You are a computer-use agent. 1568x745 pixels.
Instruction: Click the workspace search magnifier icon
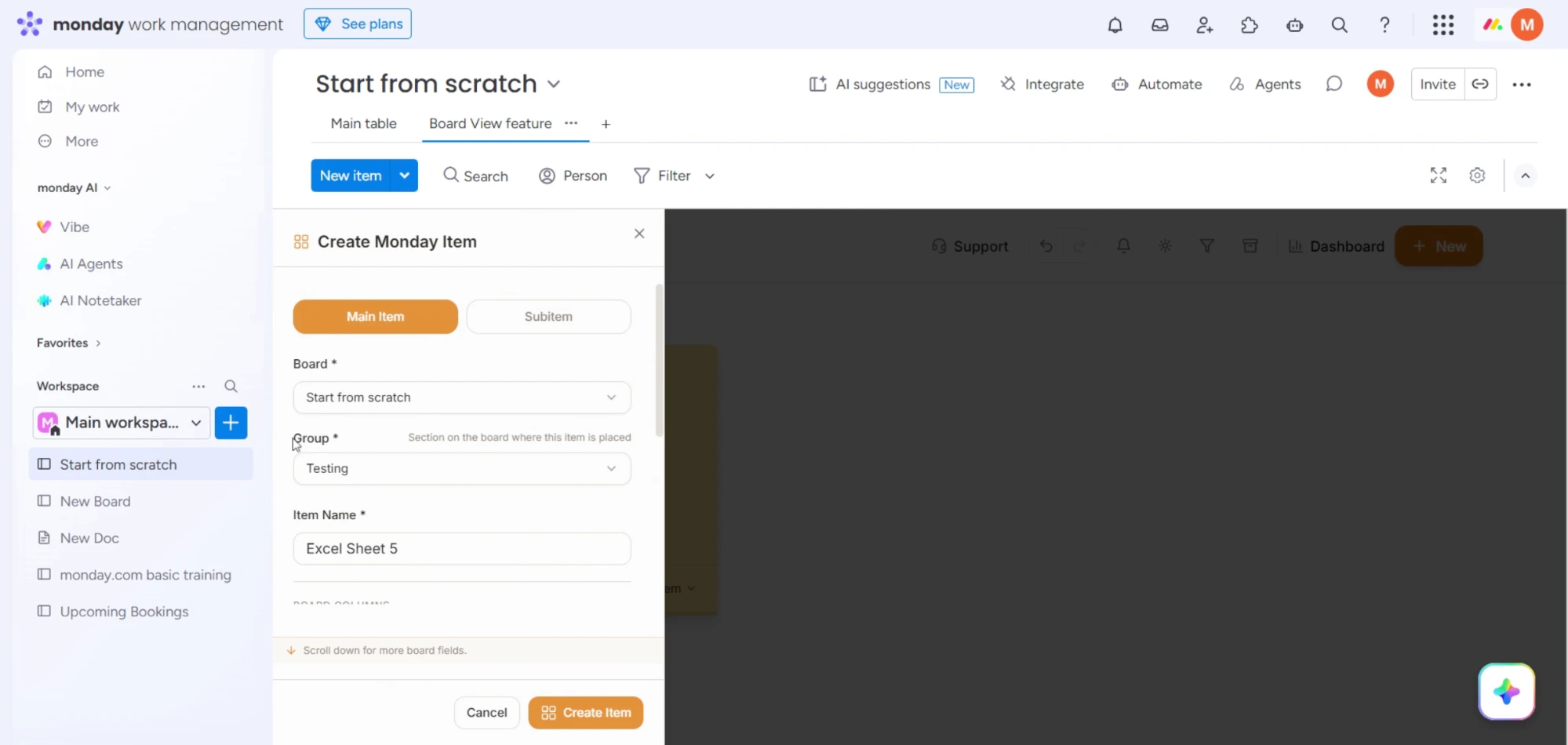(231, 386)
